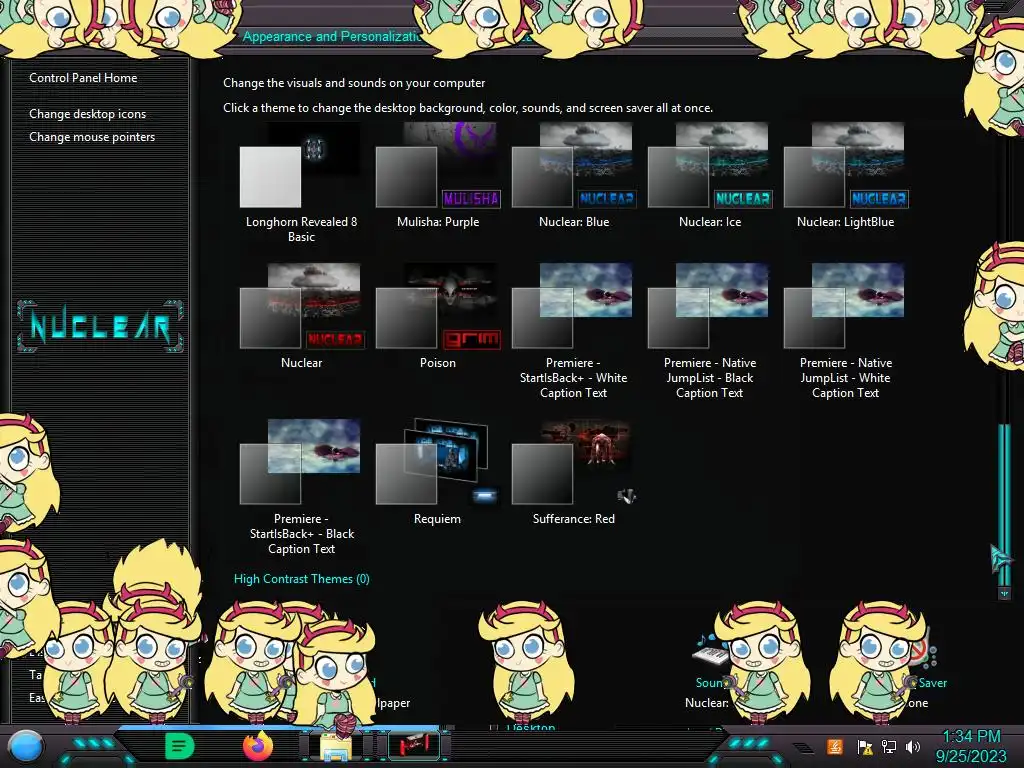This screenshot has height=768, width=1024.
Task: Open the Action Center flag icon
Action: [x=865, y=746]
